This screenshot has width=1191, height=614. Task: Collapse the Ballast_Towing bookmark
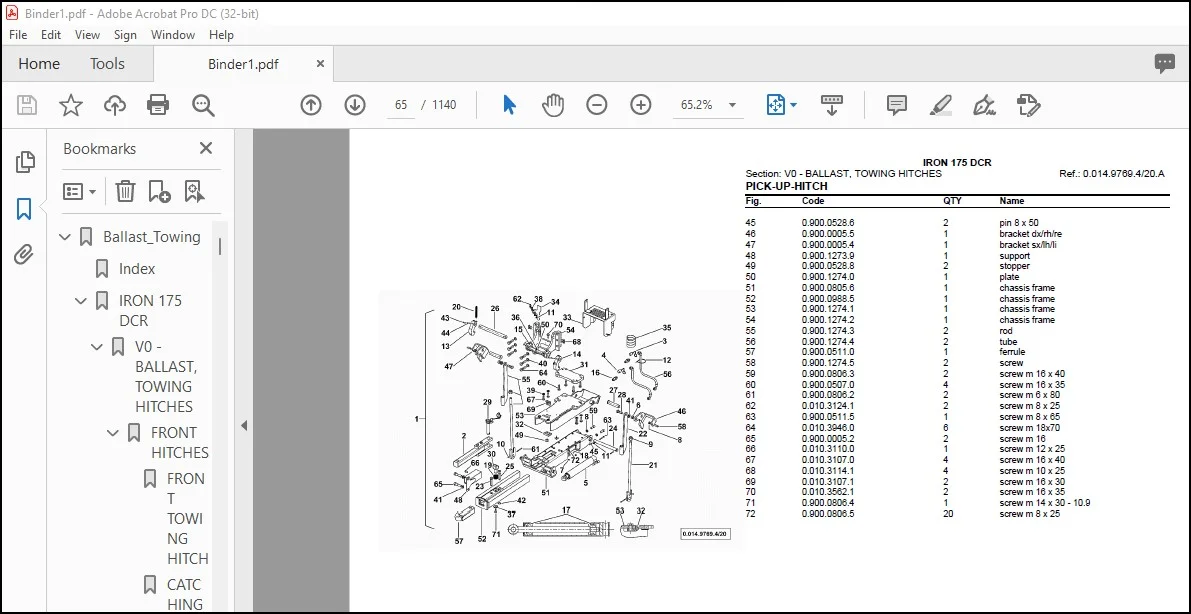(x=65, y=237)
